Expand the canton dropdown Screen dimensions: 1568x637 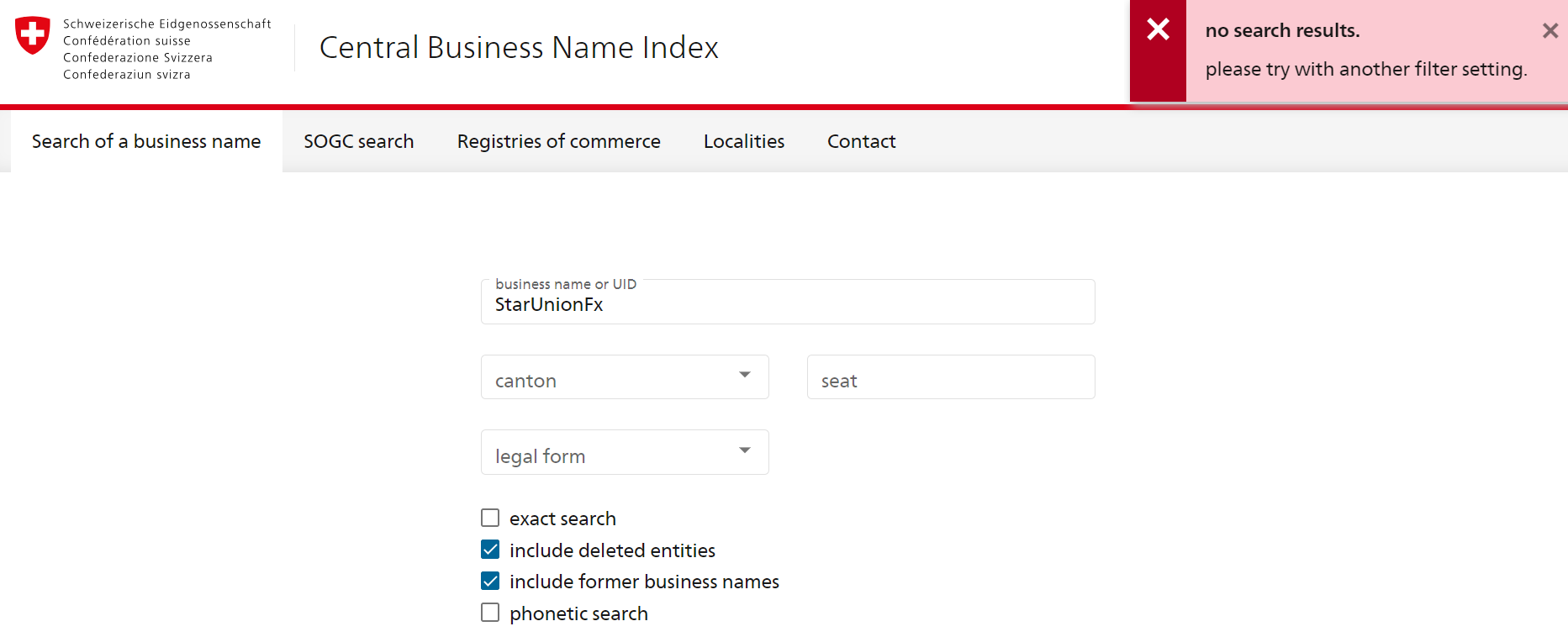click(625, 377)
